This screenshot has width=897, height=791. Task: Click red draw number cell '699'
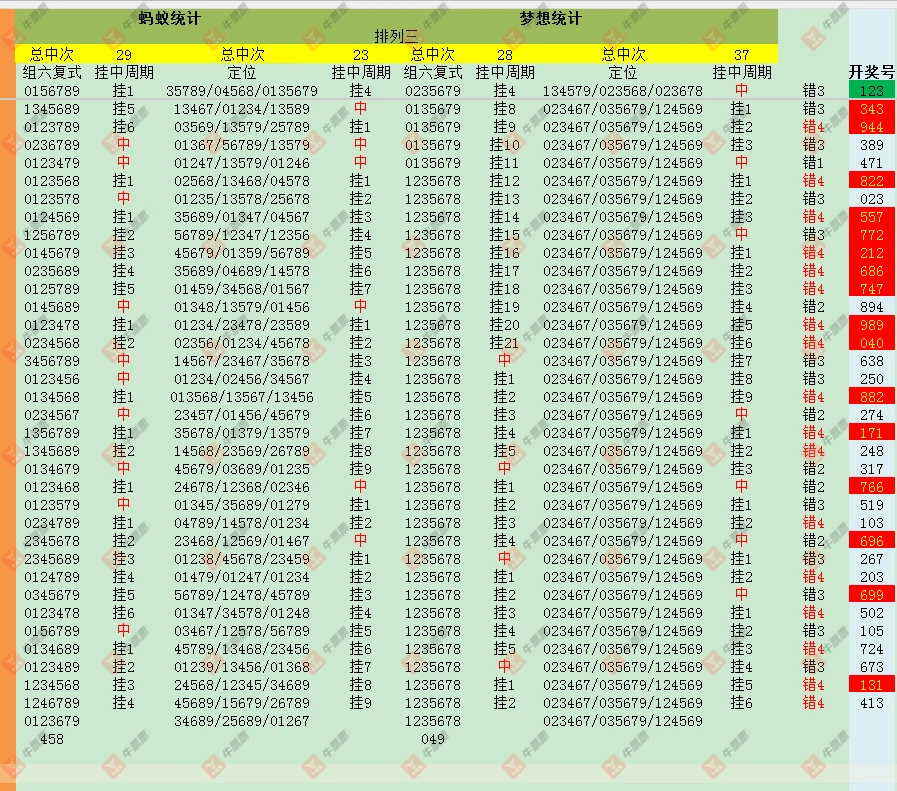(871, 595)
